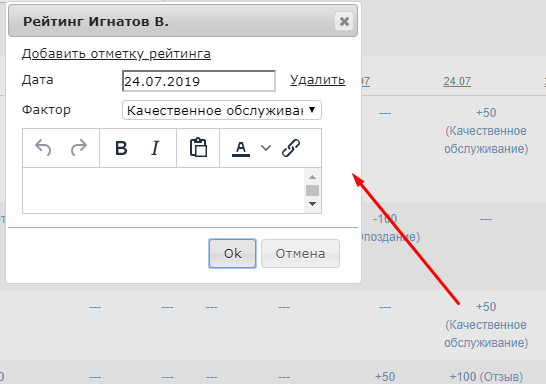Redo the last edit in the editor
Image resolution: width=546 pixels, height=384 pixels.
[x=79, y=148]
